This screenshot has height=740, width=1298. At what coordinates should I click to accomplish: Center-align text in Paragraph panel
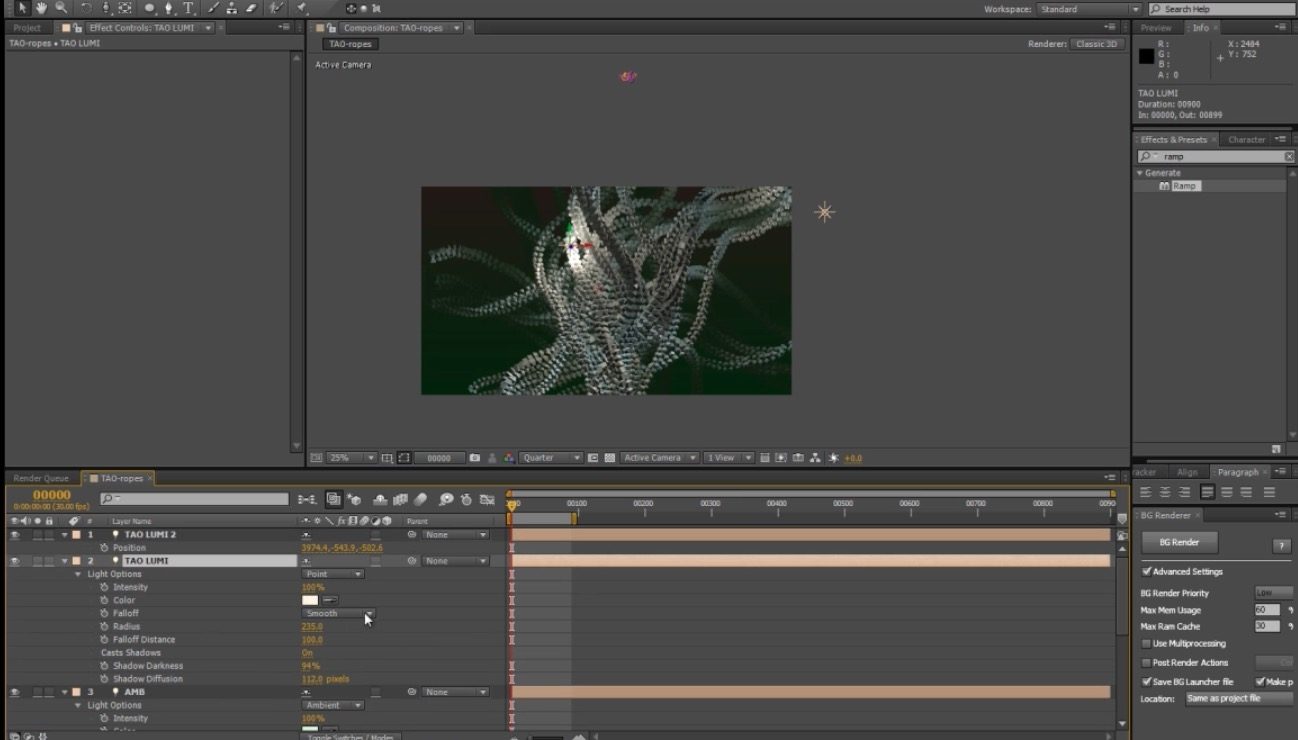coord(1165,492)
